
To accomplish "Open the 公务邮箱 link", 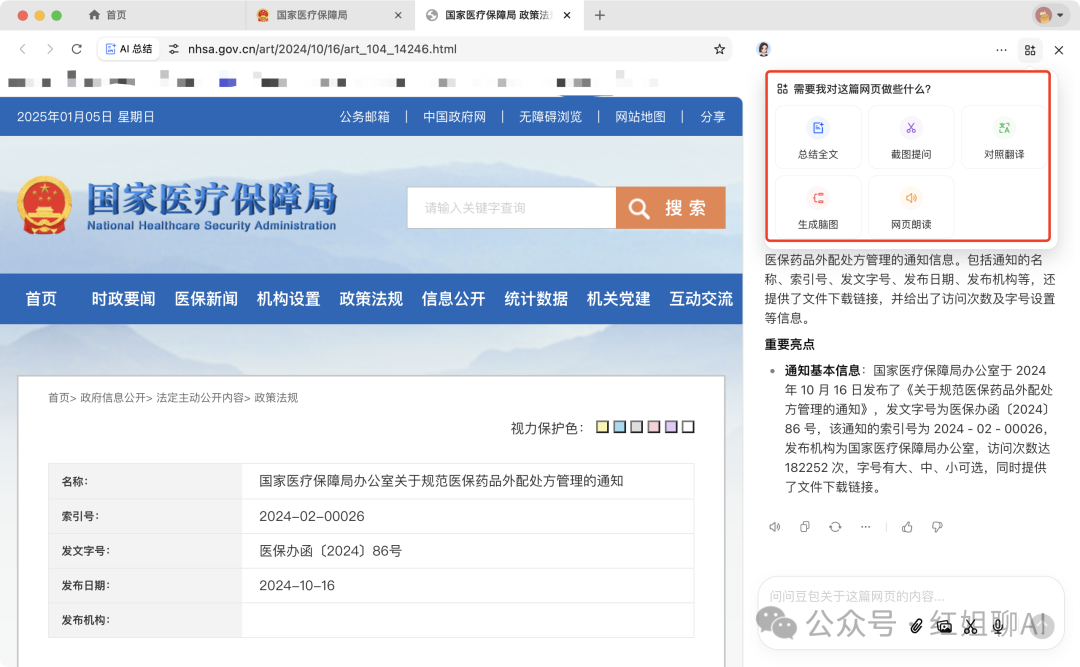I will pyautogui.click(x=364, y=116).
